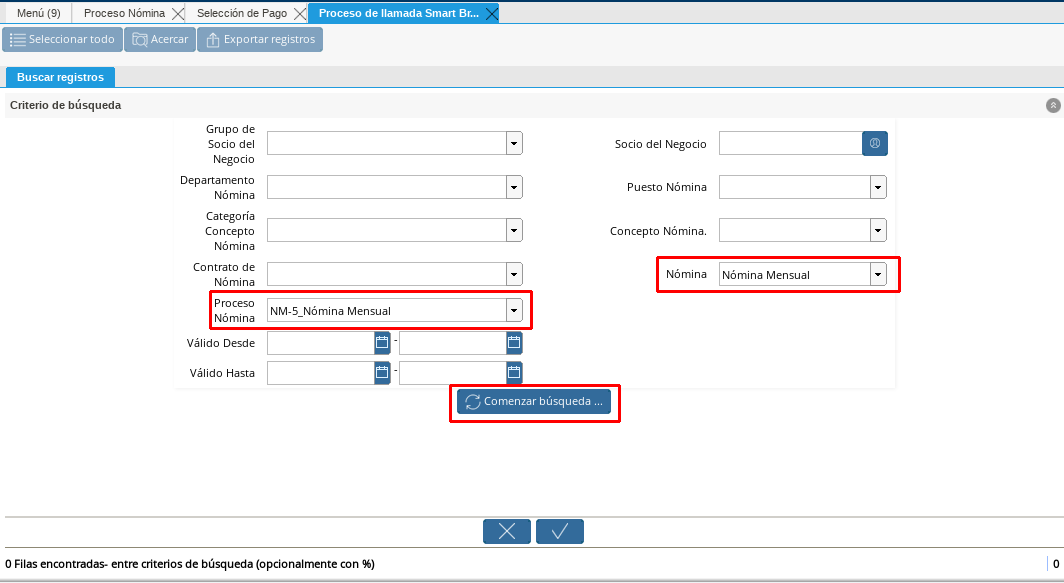Open Puesto Nómina dropdown arrow

[x=878, y=187]
